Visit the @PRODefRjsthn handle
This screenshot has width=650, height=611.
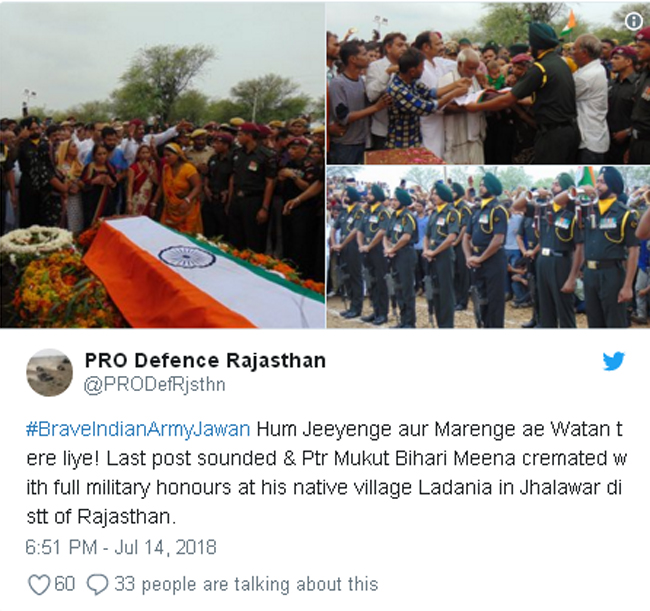coord(155,385)
